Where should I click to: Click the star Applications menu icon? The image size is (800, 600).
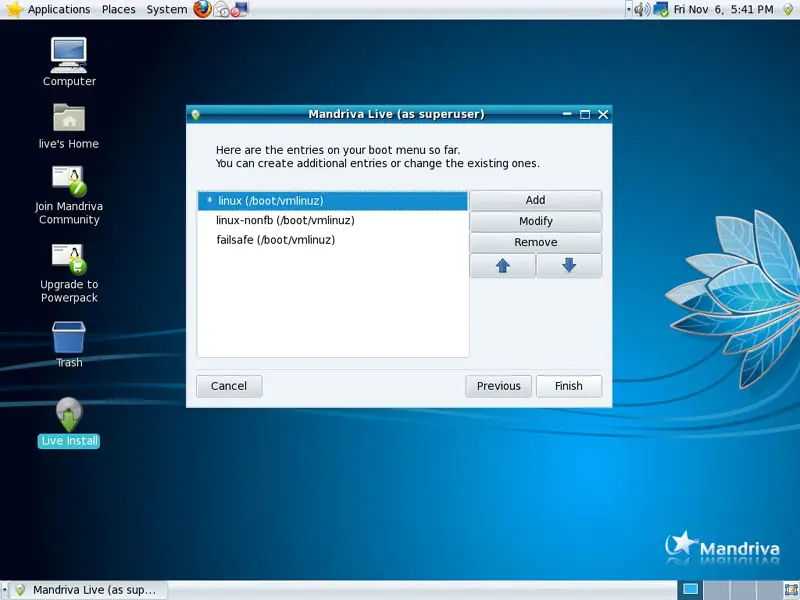[14, 9]
